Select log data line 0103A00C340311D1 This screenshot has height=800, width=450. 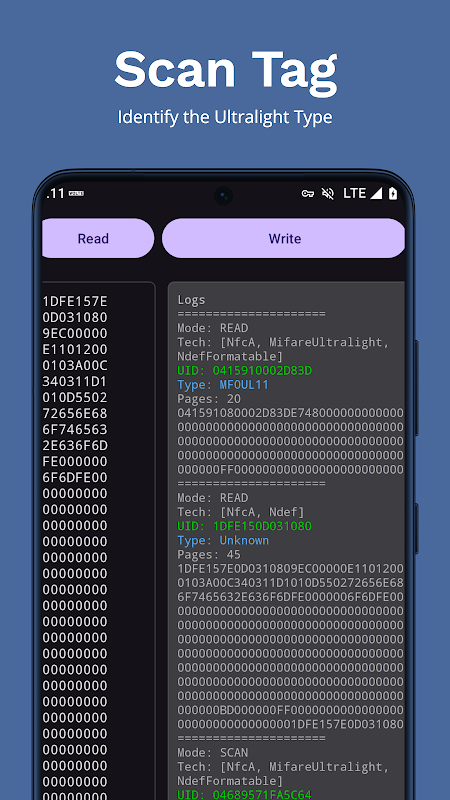pyautogui.click(x=290, y=583)
